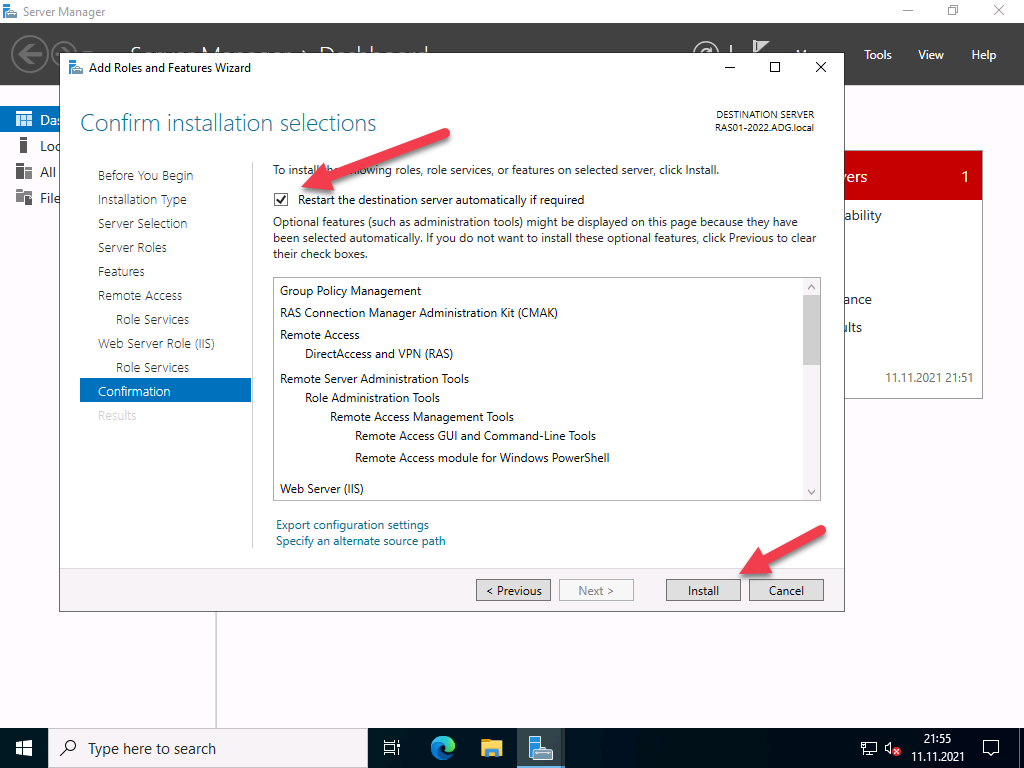
Task: Click Remote Access GUI and Command-Line Tools
Action: [475, 436]
